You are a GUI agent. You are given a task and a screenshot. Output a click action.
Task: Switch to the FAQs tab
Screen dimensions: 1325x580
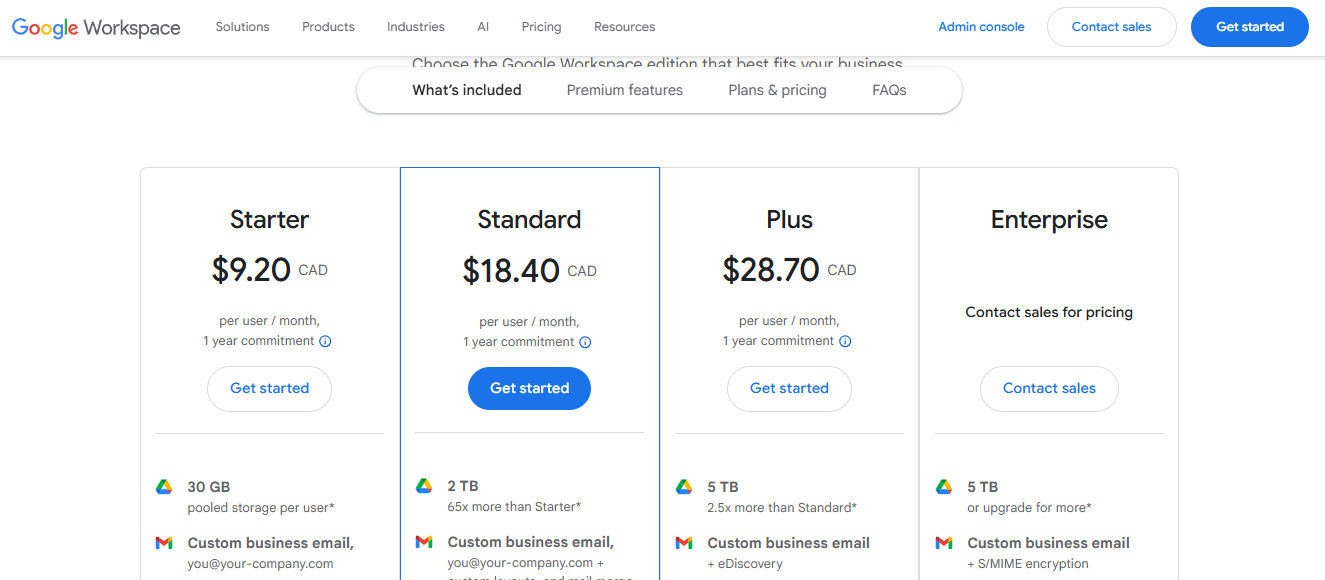pos(888,89)
